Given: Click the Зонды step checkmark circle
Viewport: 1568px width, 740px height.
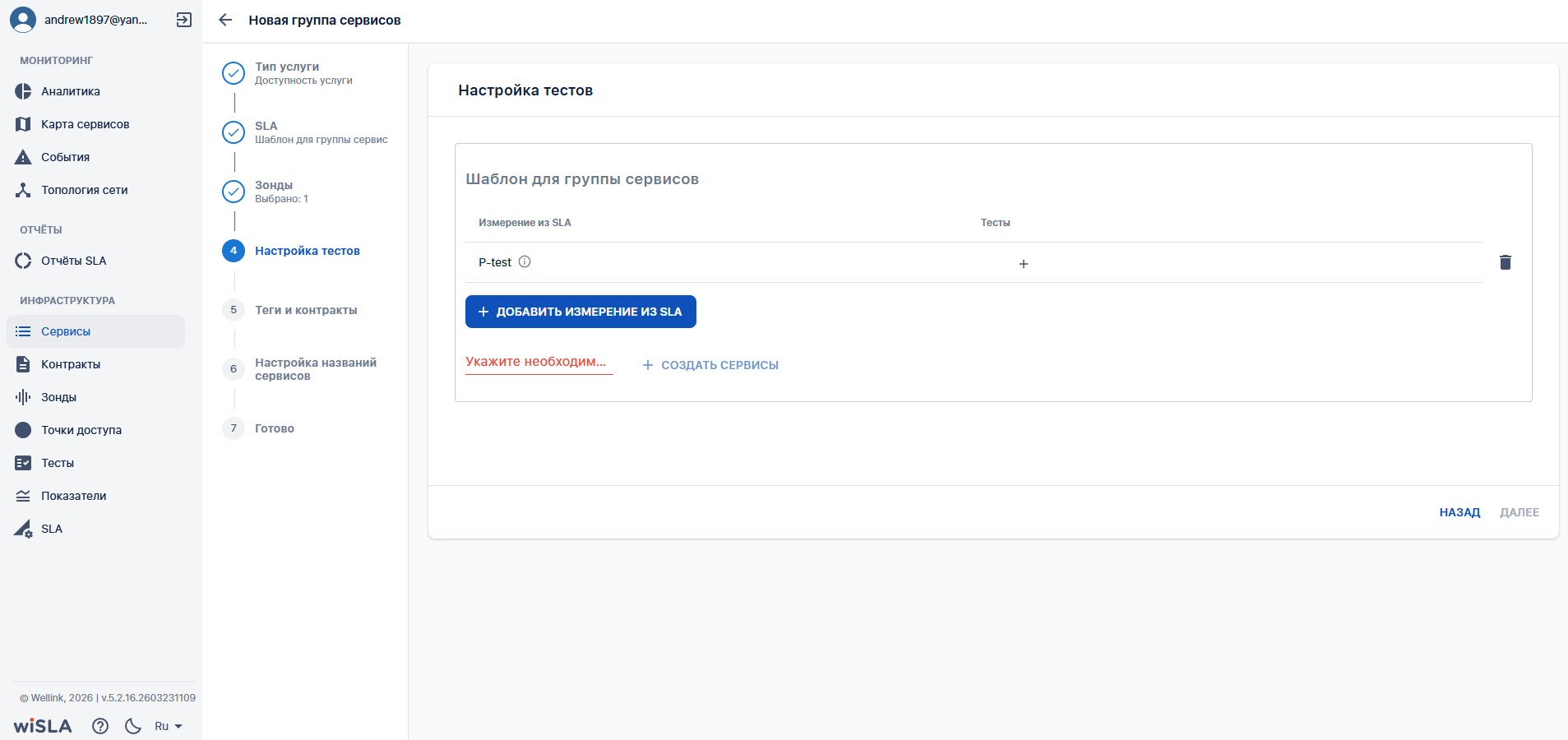Looking at the screenshot, I should pos(234,192).
